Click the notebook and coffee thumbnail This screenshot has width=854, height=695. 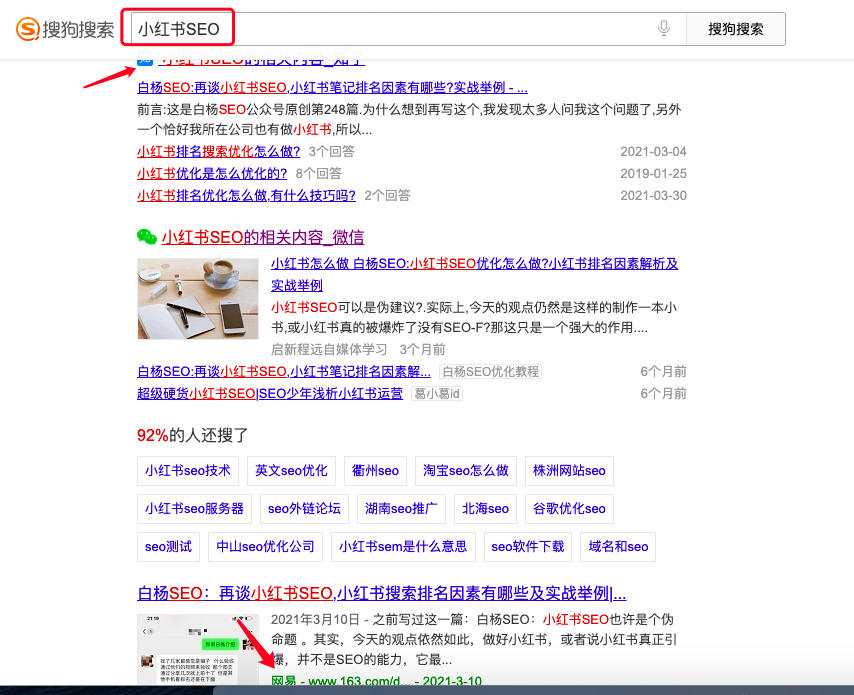click(x=198, y=299)
